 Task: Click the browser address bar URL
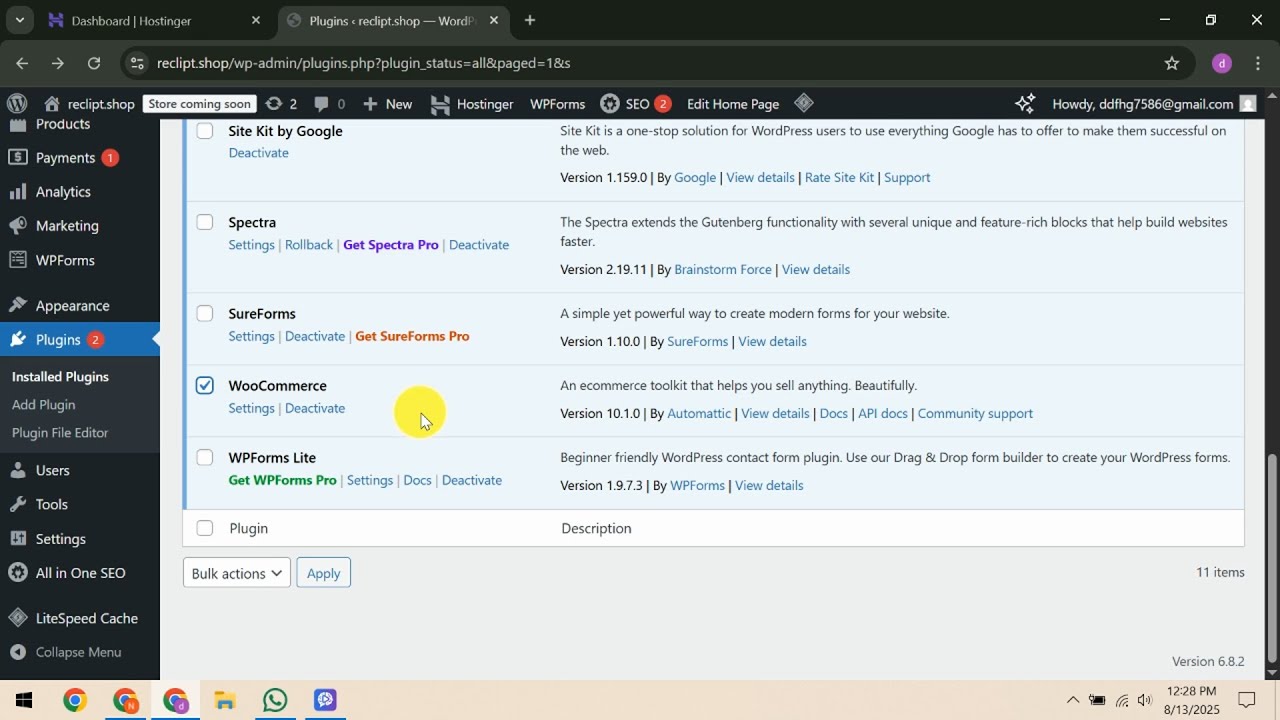[x=364, y=63]
